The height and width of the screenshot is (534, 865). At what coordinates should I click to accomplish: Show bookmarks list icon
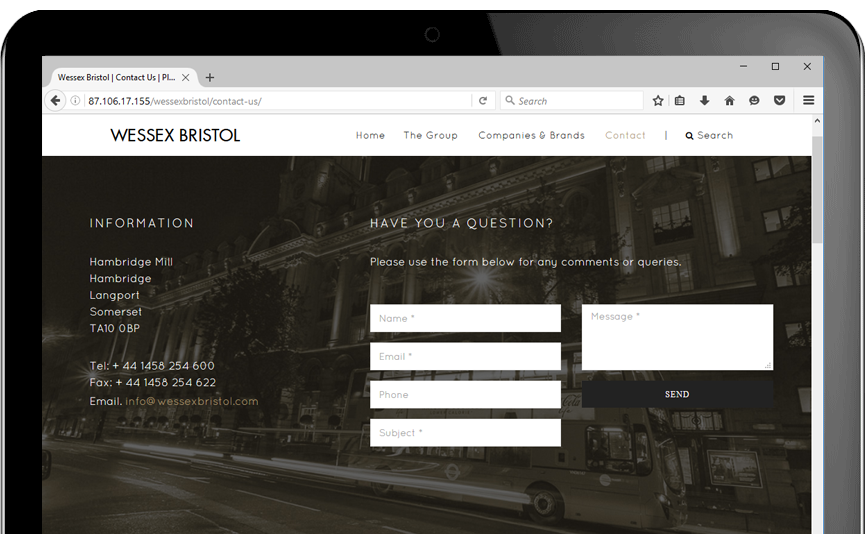[x=680, y=101]
